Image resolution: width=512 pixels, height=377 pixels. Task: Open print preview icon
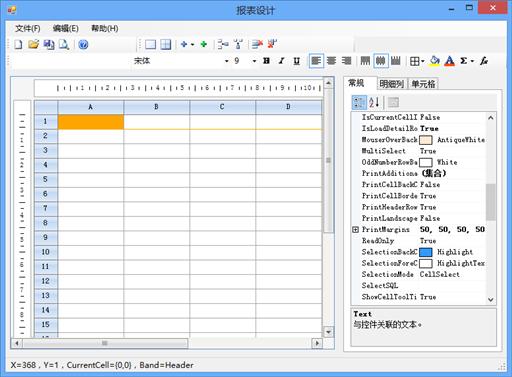click(x=64, y=44)
